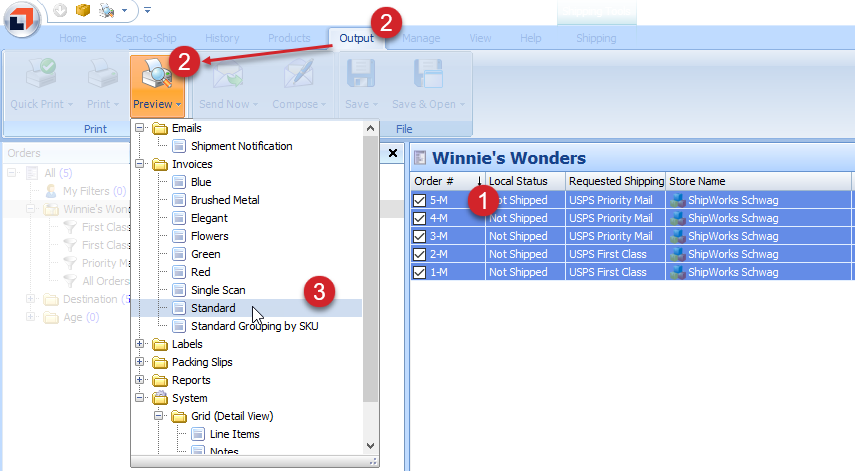This screenshot has height=471, width=855.
Task: Expand the Reports folder node
Action: point(140,379)
